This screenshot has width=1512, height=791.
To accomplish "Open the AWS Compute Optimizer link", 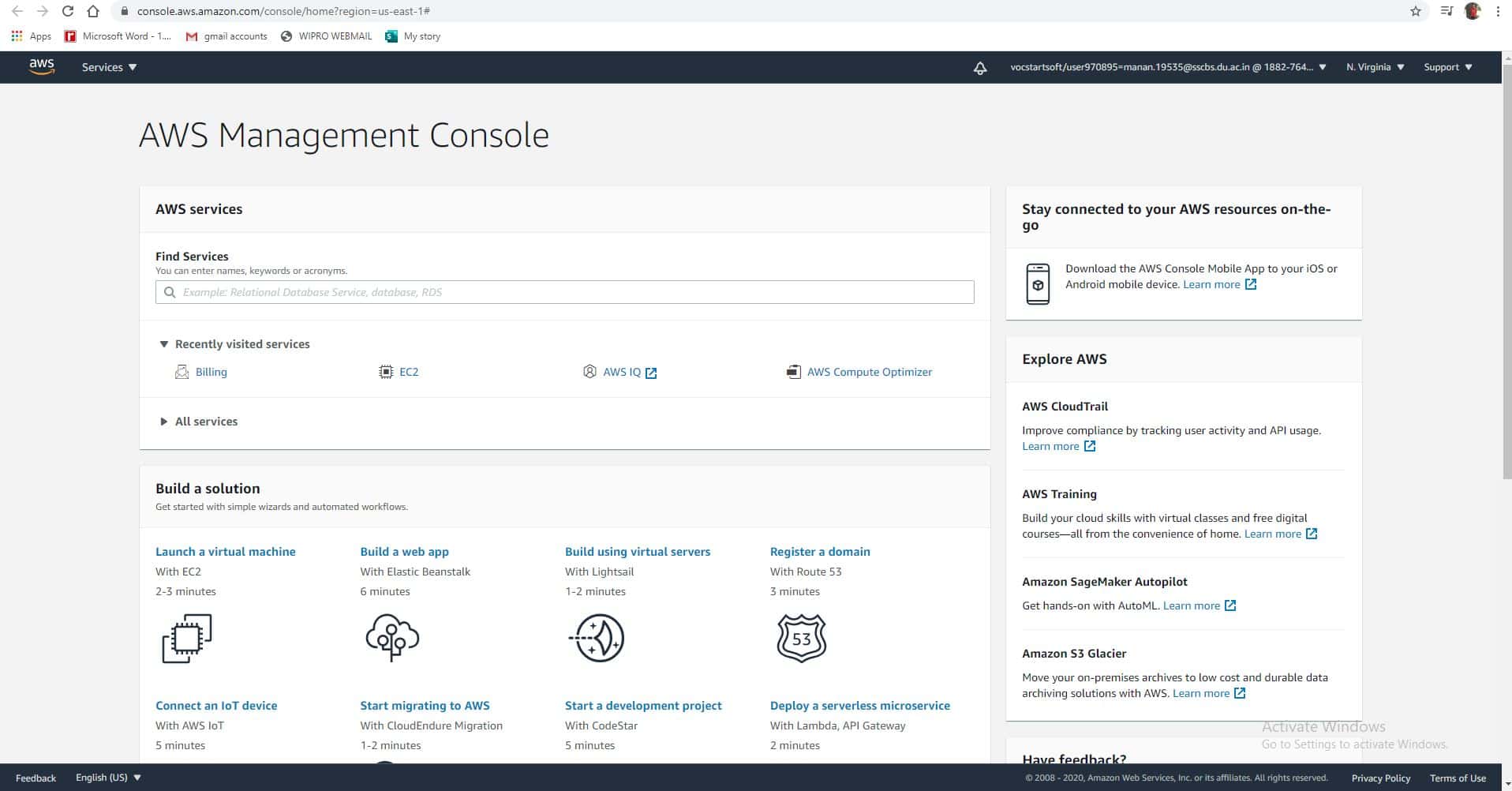I will click(869, 372).
